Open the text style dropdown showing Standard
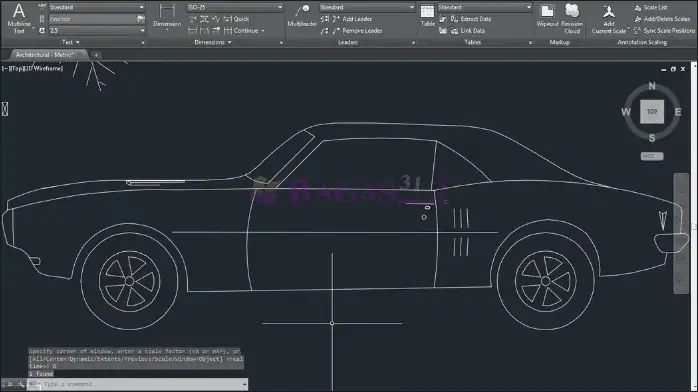 pyautogui.click(x=97, y=7)
